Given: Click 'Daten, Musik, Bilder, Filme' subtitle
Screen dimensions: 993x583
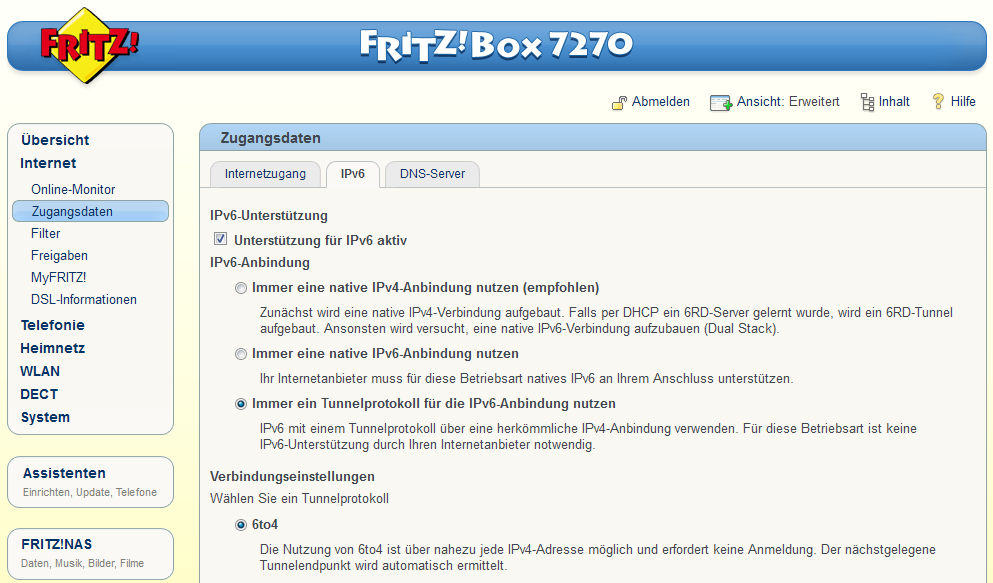Looking at the screenshot, I should (82, 563).
